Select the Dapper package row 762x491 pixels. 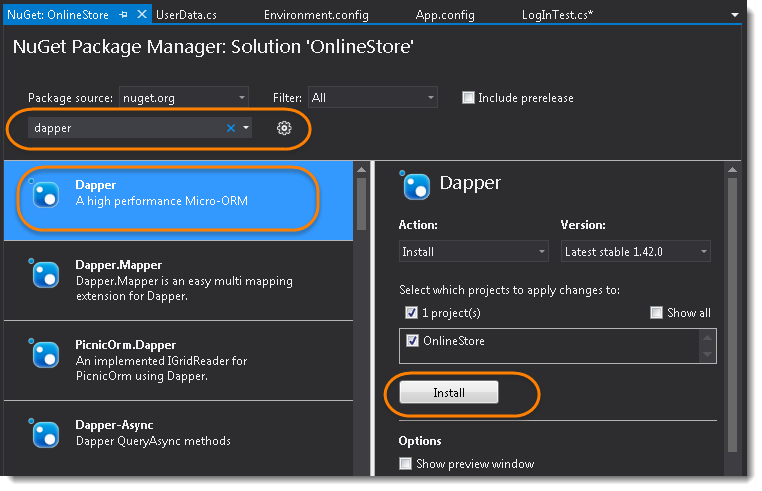coord(178,200)
